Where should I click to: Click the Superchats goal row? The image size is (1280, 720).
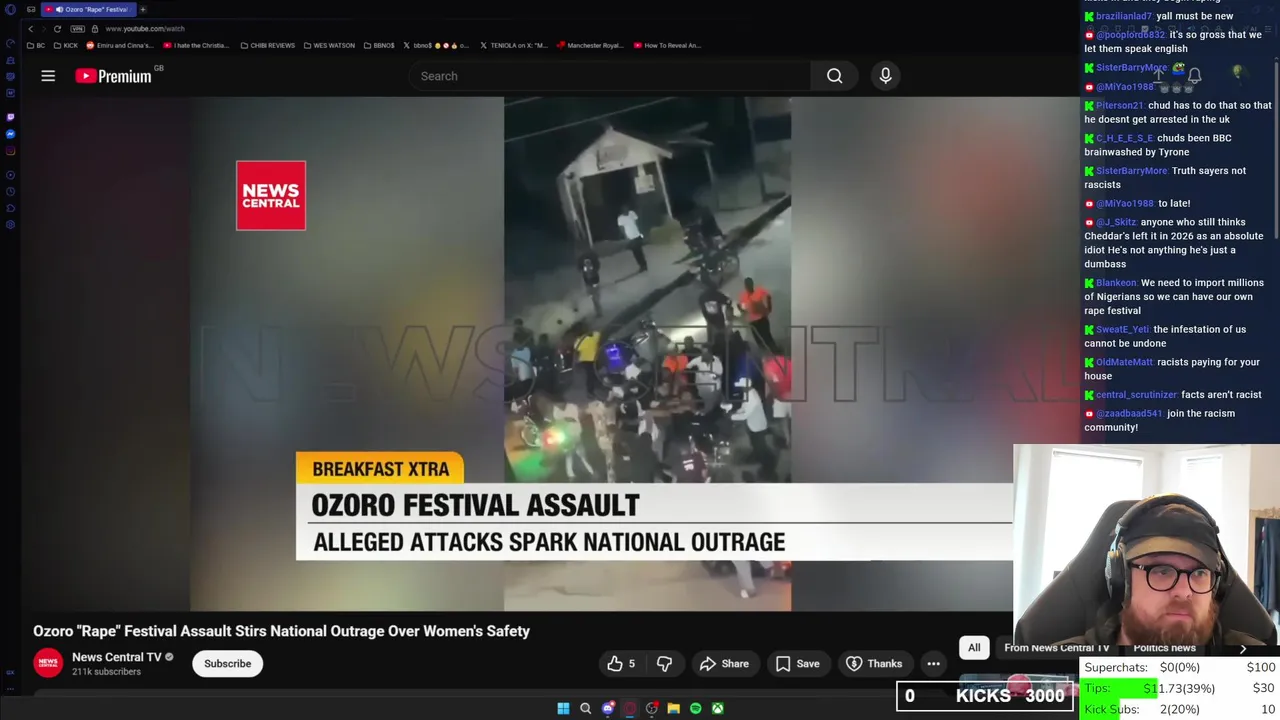pyautogui.click(x=1180, y=667)
